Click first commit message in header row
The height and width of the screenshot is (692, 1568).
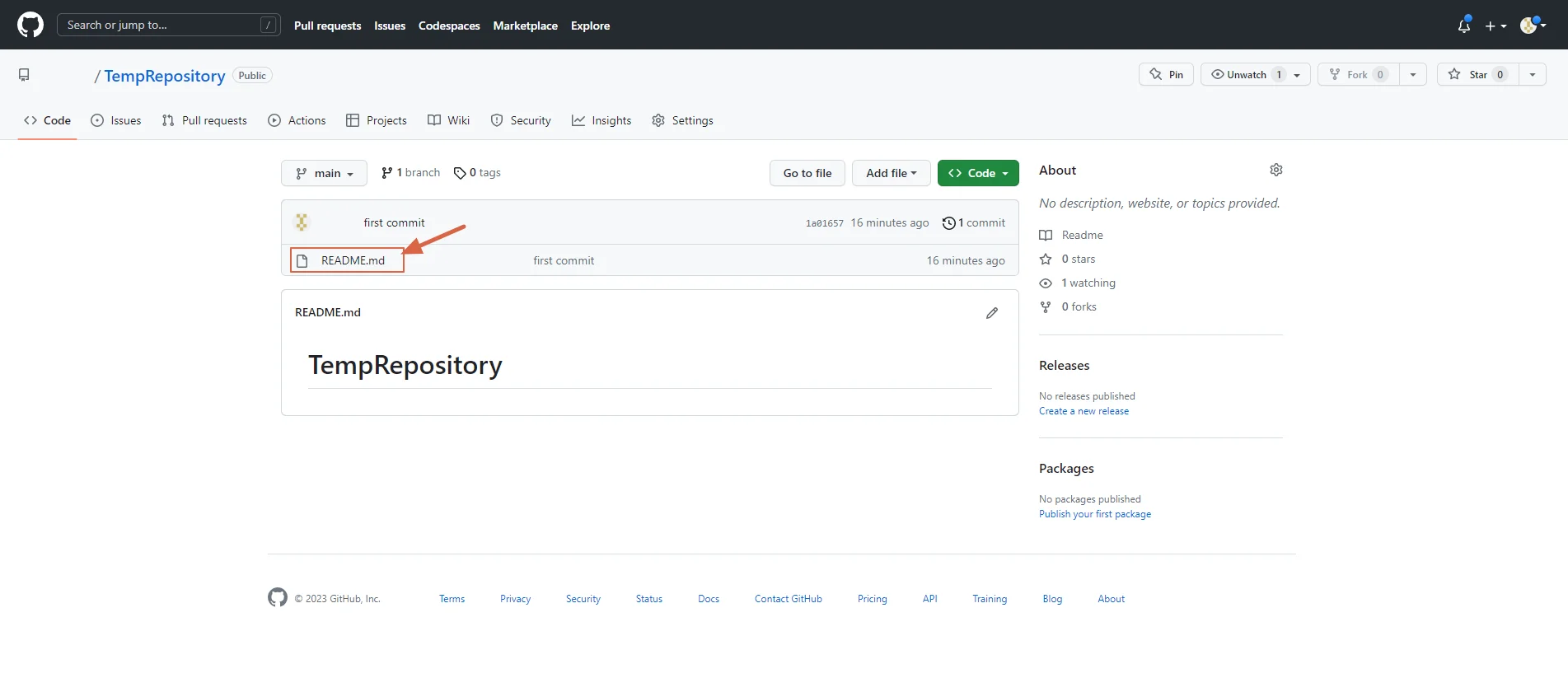point(395,222)
